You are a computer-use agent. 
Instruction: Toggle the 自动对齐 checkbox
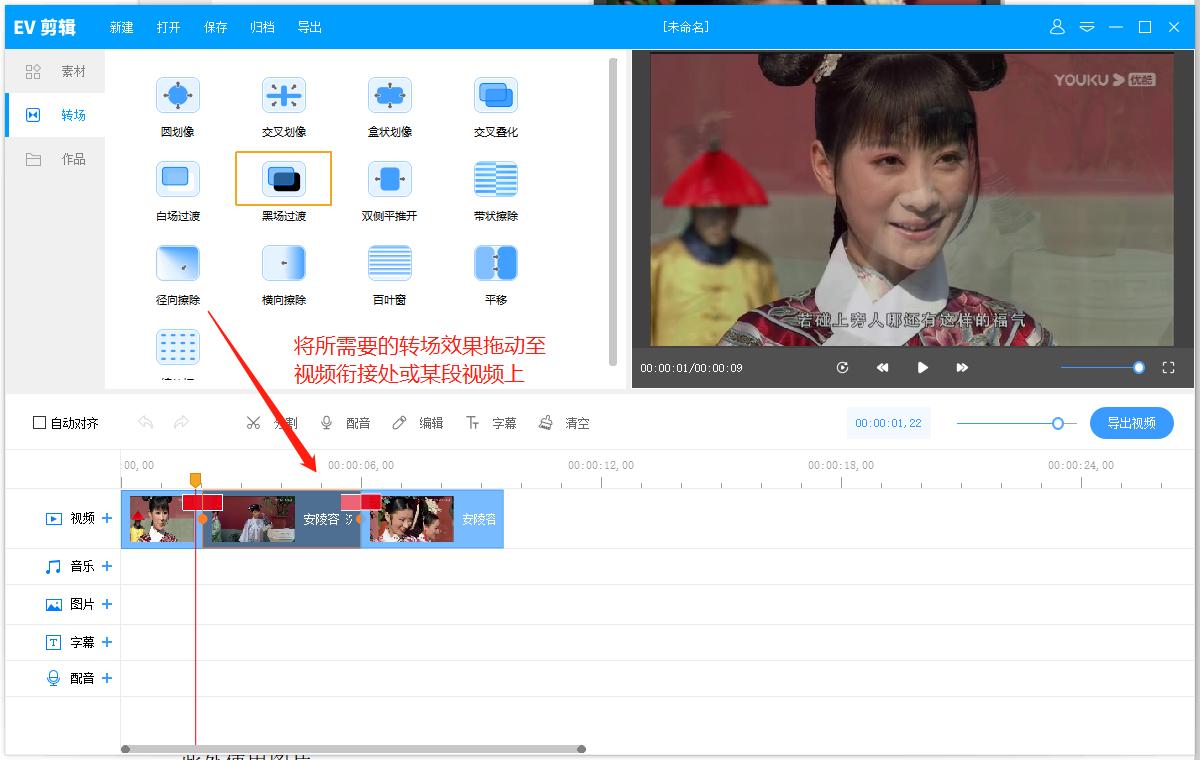[x=40, y=423]
